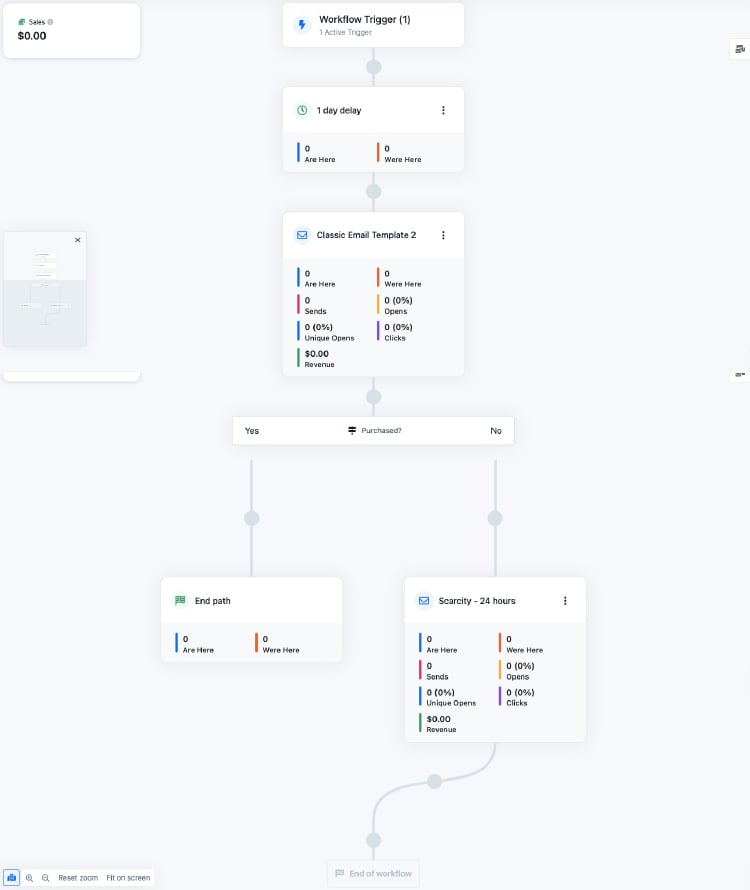The height and width of the screenshot is (890, 750).
Task: Select the Purchased? condition node
Action: 373,430
